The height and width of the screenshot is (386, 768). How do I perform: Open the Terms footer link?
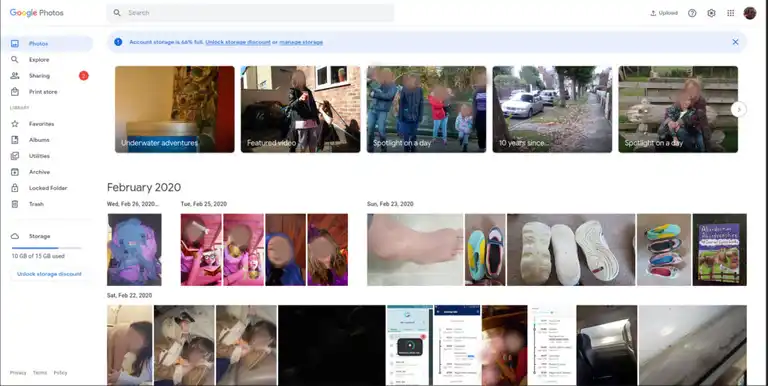point(40,373)
